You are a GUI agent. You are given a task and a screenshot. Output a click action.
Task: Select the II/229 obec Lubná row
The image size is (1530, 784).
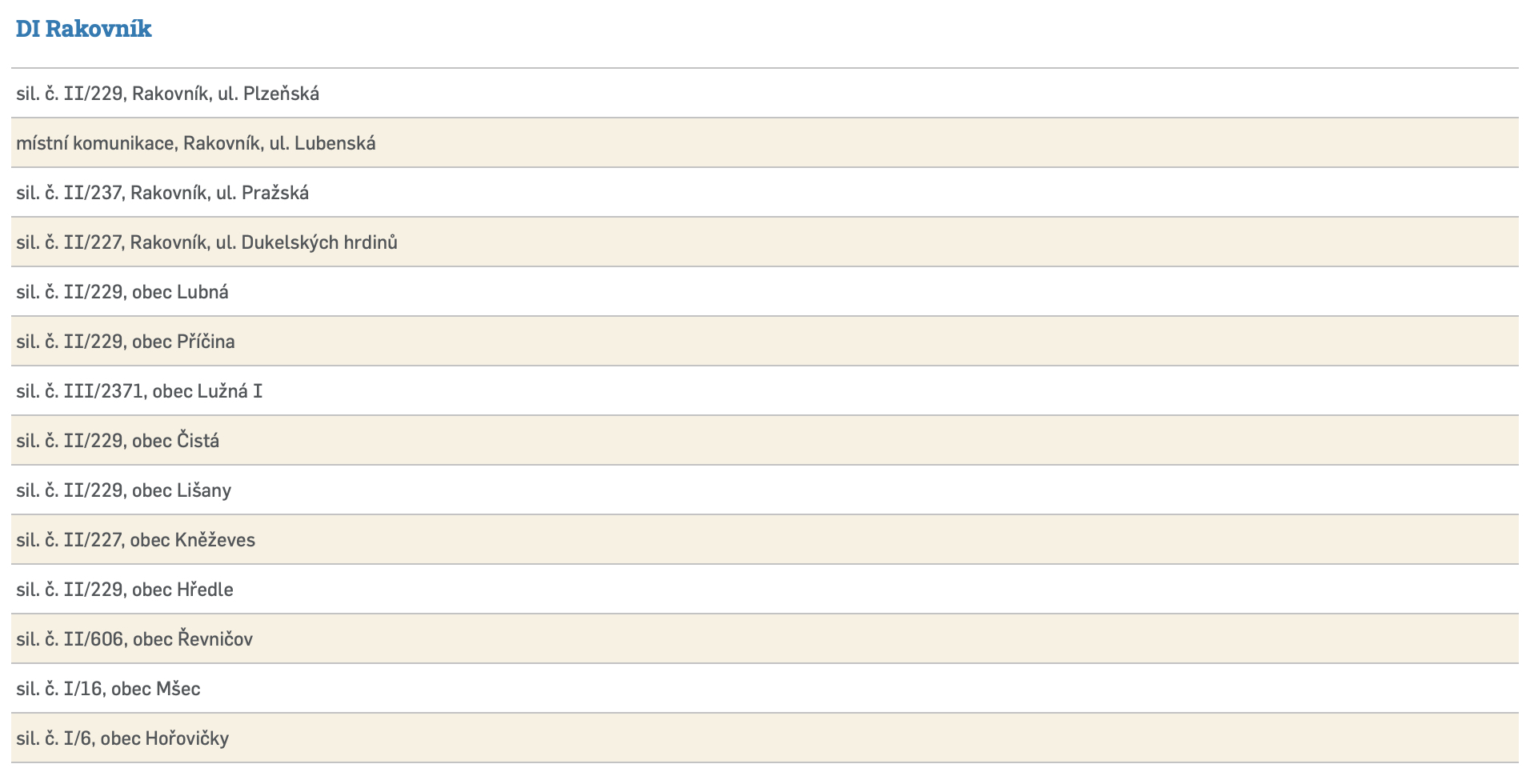(122, 292)
